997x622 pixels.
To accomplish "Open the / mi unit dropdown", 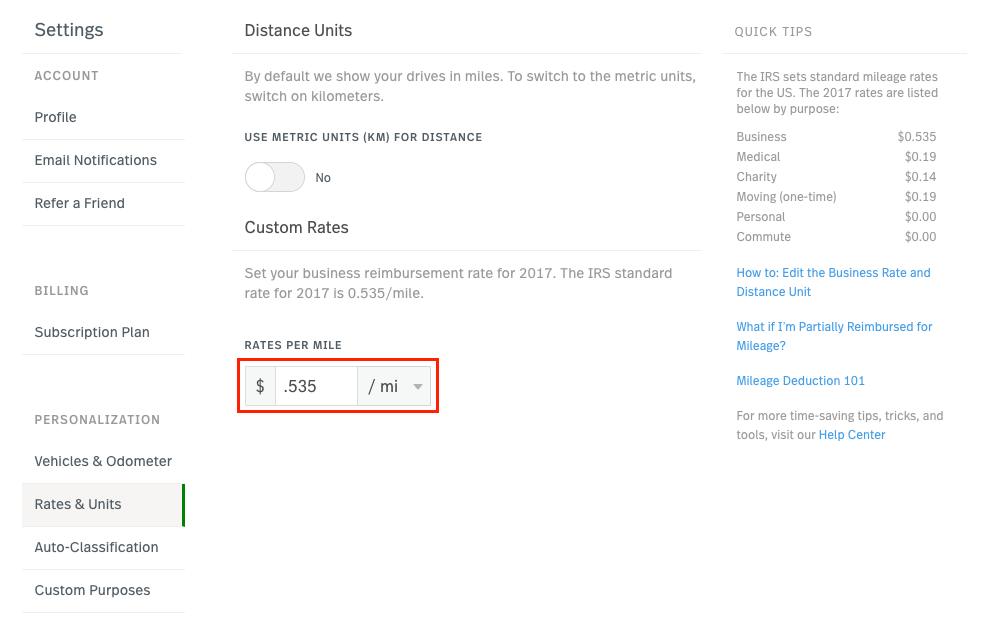I will click(x=394, y=386).
